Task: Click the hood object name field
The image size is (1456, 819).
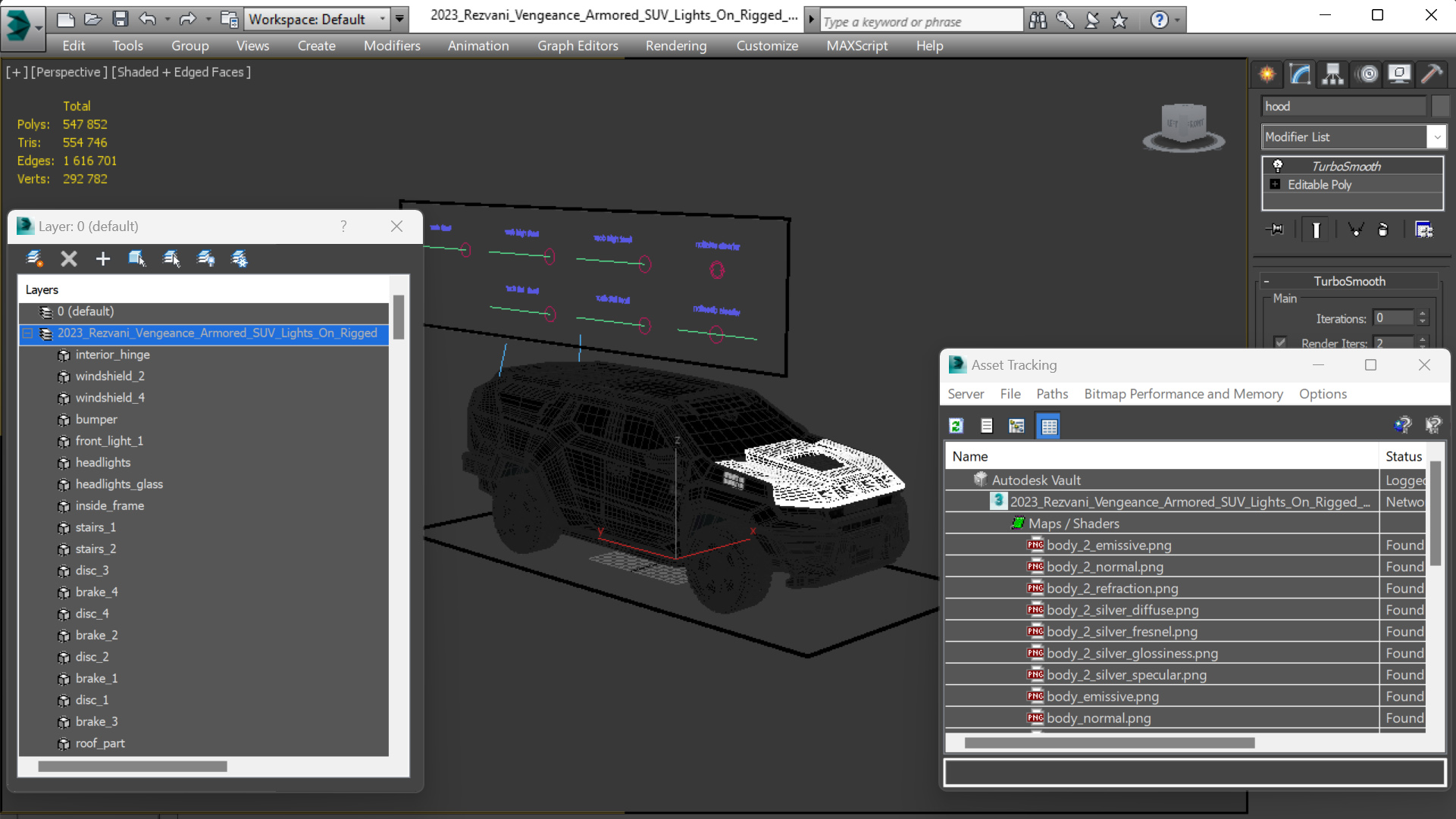Action: click(x=1344, y=106)
